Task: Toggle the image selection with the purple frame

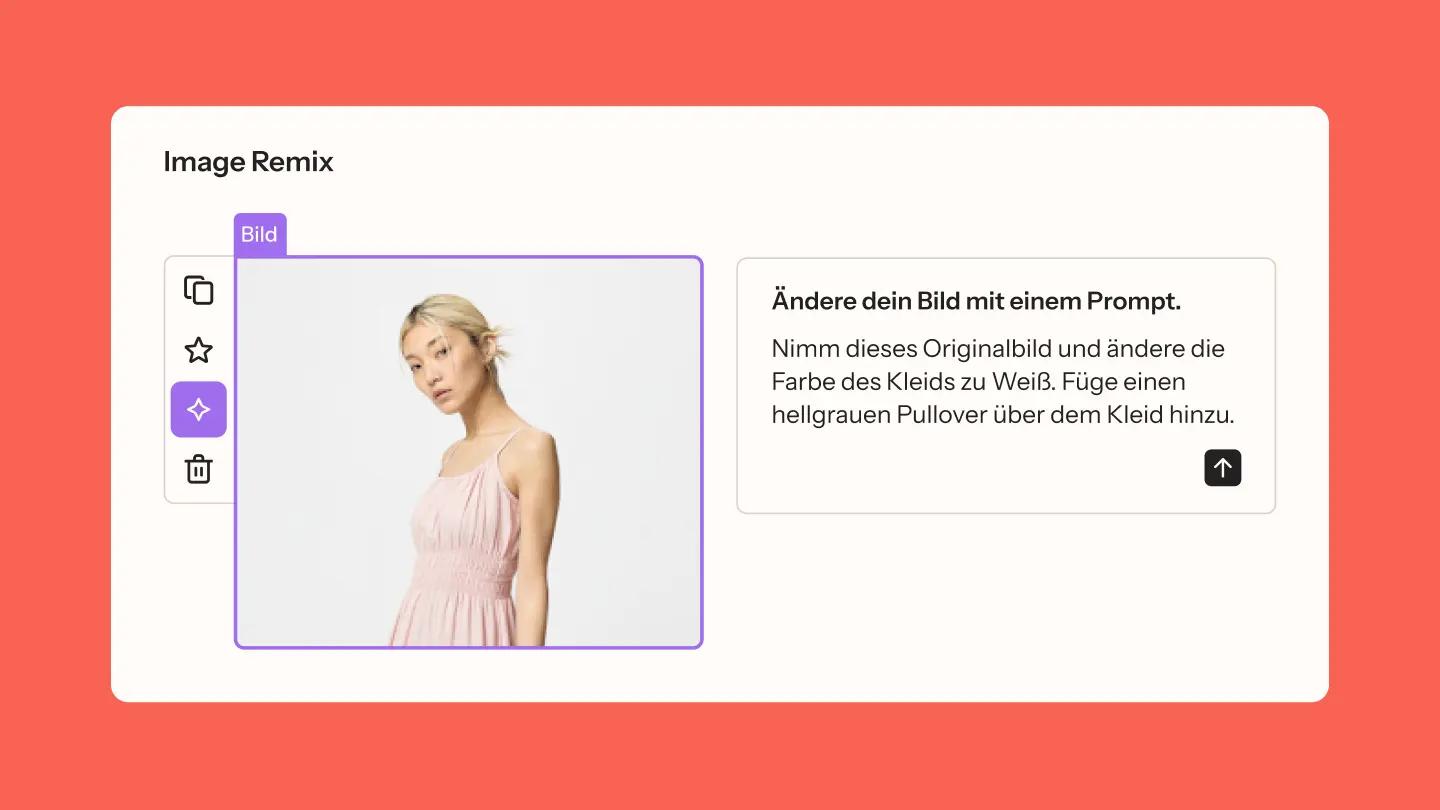Action: [468, 450]
